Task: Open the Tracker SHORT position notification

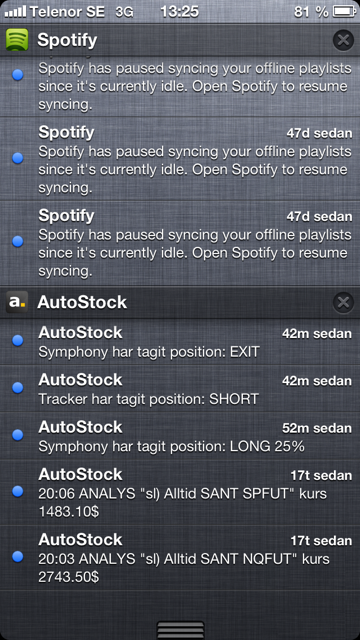Action: click(x=180, y=389)
